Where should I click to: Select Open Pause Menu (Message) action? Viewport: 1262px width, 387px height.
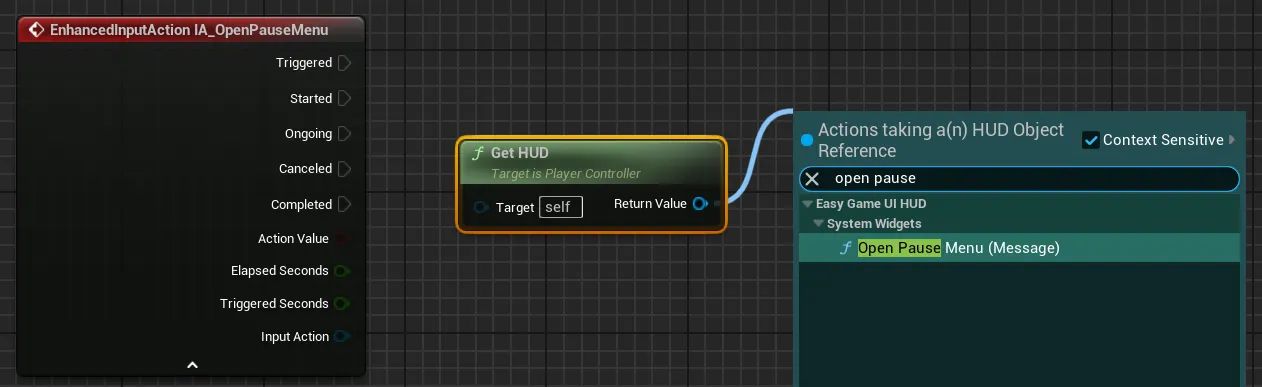1019,248
